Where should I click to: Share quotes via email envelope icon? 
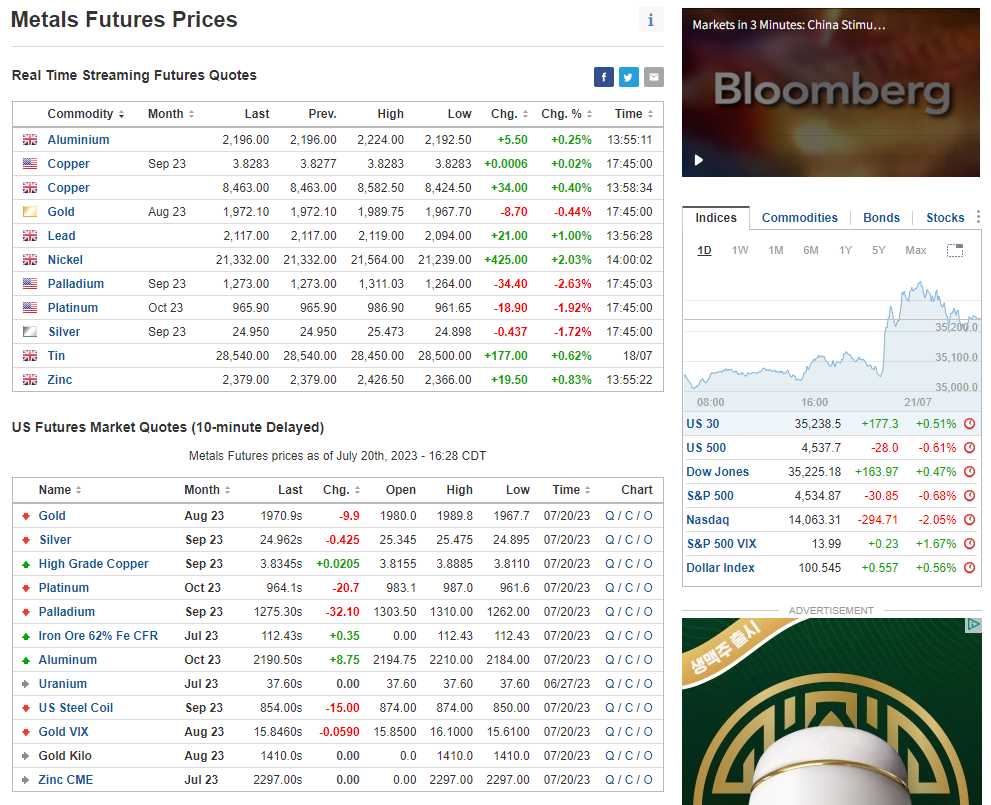654,77
